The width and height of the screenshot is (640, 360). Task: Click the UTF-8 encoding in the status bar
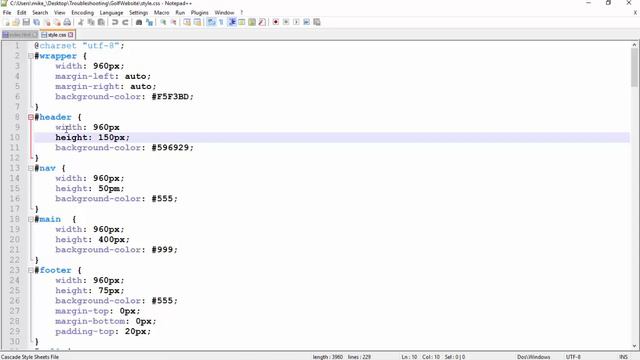pyautogui.click(x=573, y=357)
